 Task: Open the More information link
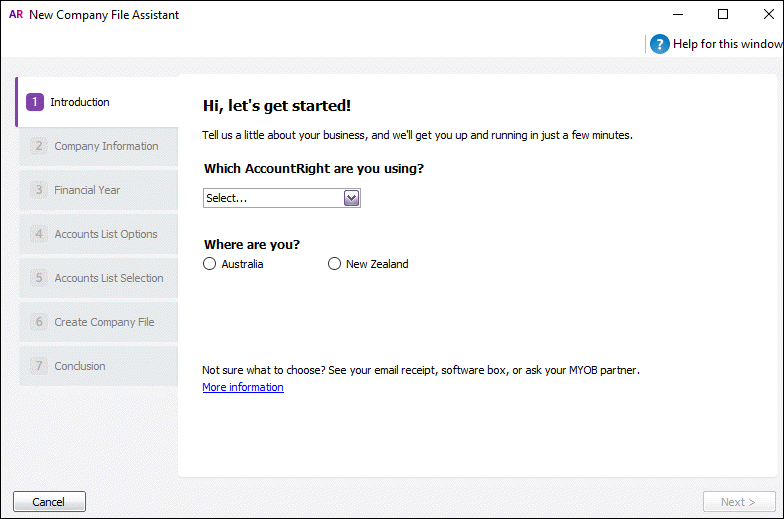coord(243,387)
